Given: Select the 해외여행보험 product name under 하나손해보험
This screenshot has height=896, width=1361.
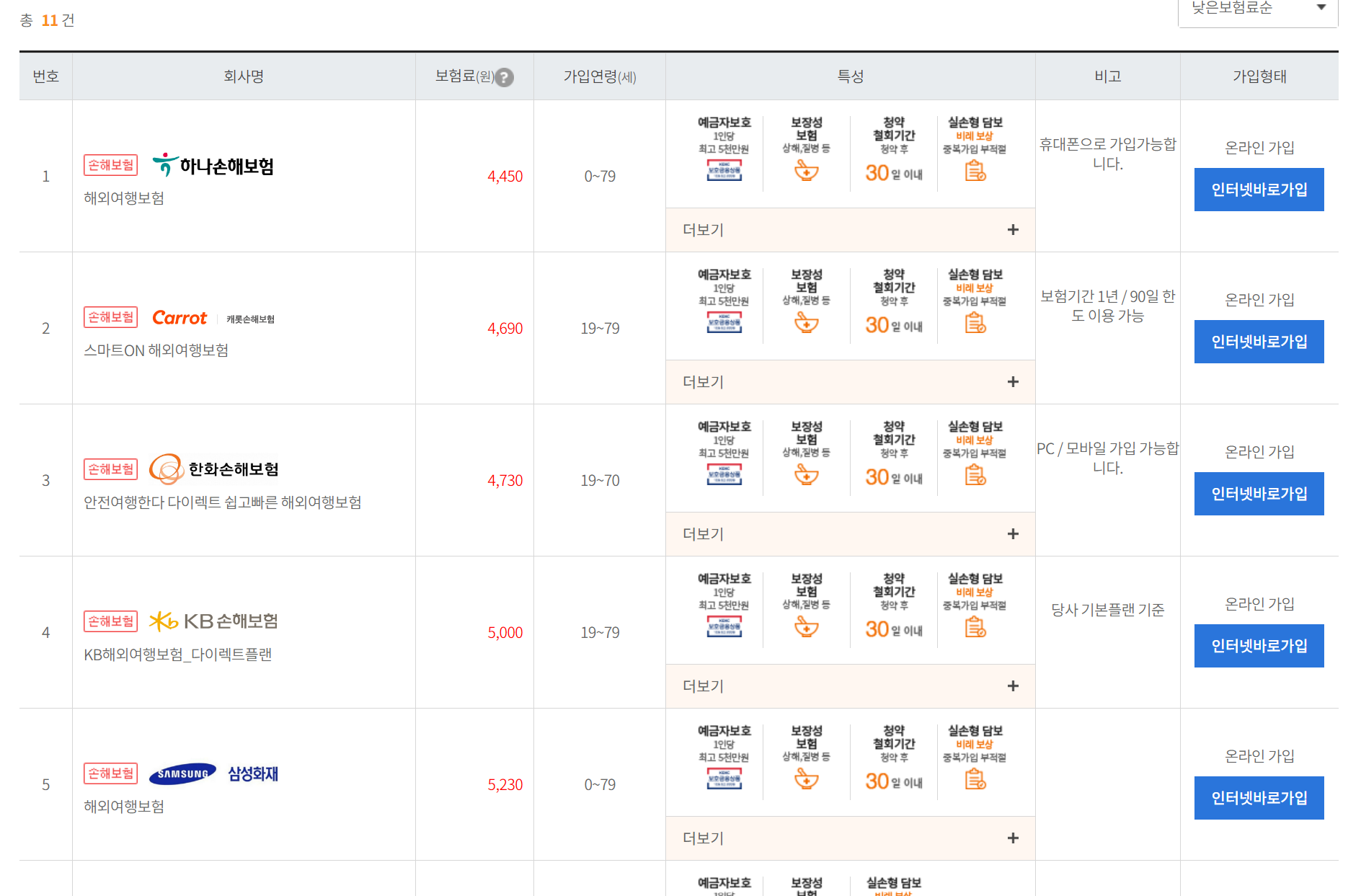Looking at the screenshot, I should (x=124, y=198).
